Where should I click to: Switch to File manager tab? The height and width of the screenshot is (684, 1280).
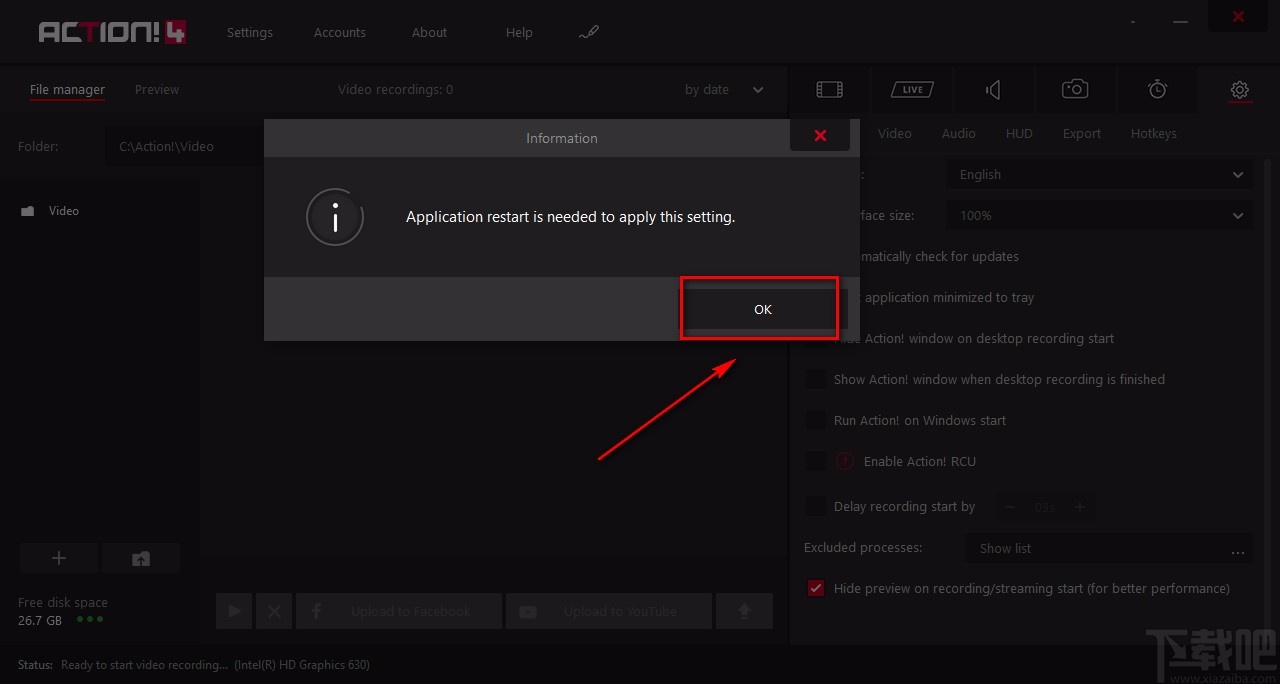click(67, 90)
